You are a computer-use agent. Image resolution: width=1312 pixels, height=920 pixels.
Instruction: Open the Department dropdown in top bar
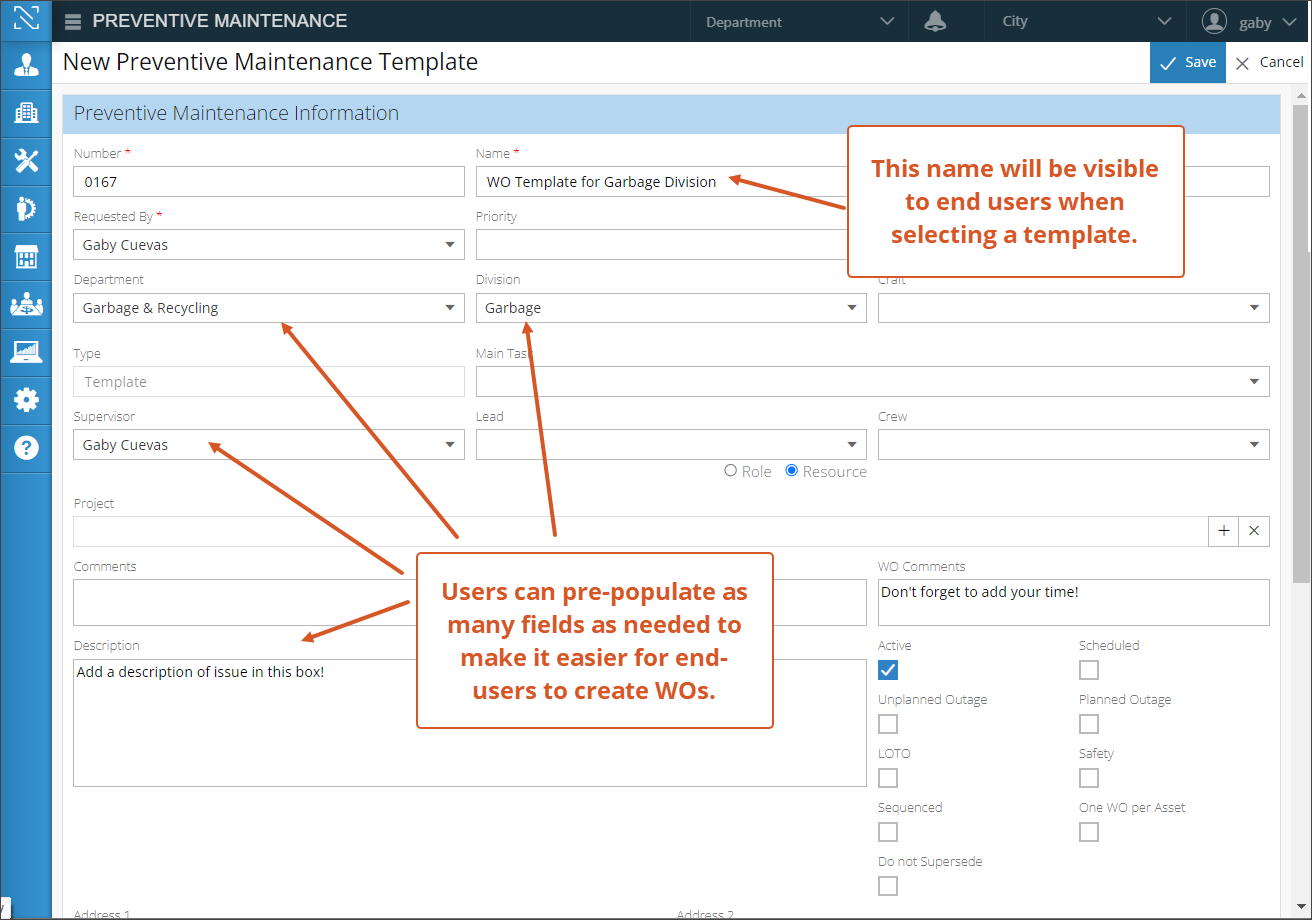[x=799, y=21]
